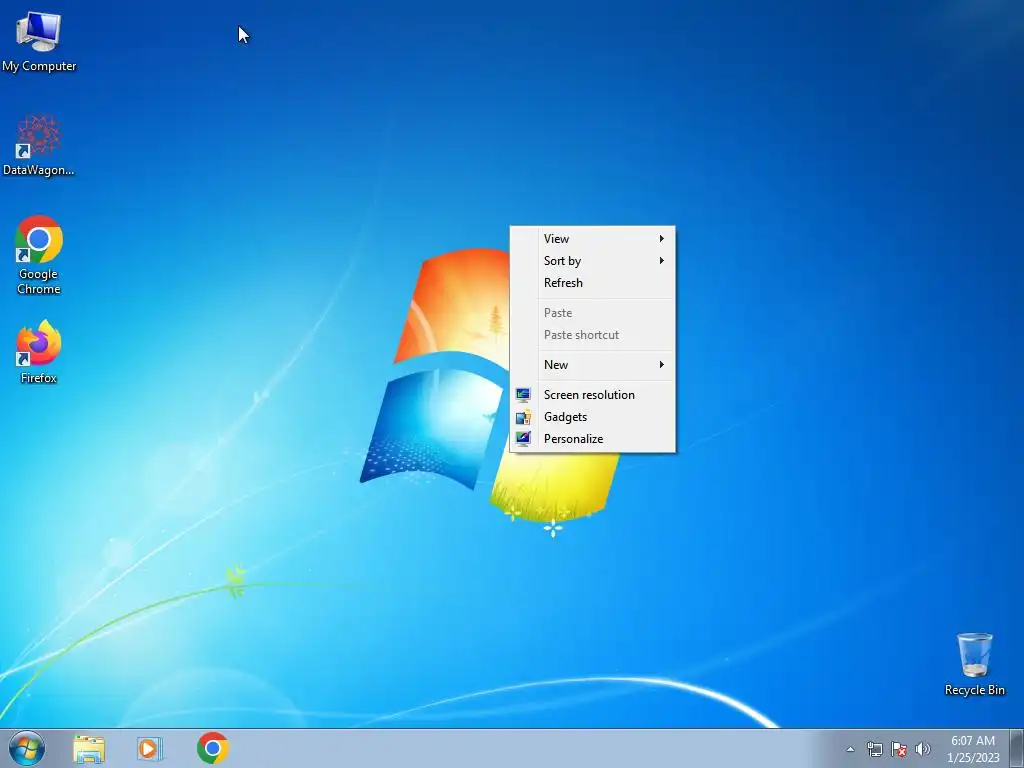Open the Windows Start menu orb

(27, 748)
